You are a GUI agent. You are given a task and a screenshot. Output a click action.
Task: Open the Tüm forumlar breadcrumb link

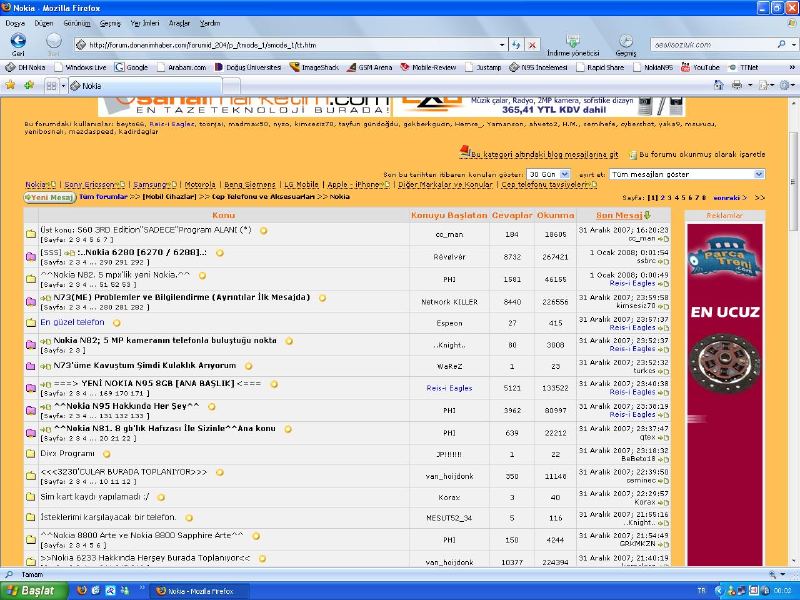pos(103,196)
